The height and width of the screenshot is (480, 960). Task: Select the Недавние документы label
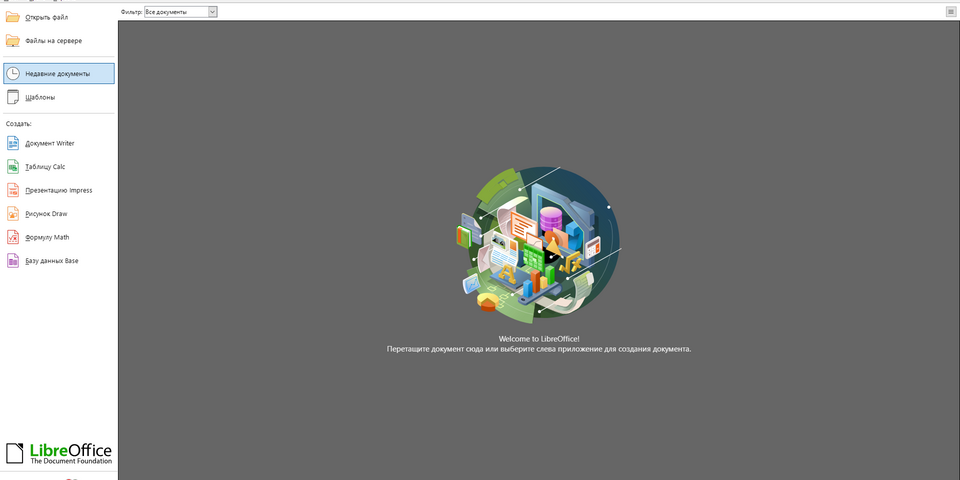click(x=58, y=74)
